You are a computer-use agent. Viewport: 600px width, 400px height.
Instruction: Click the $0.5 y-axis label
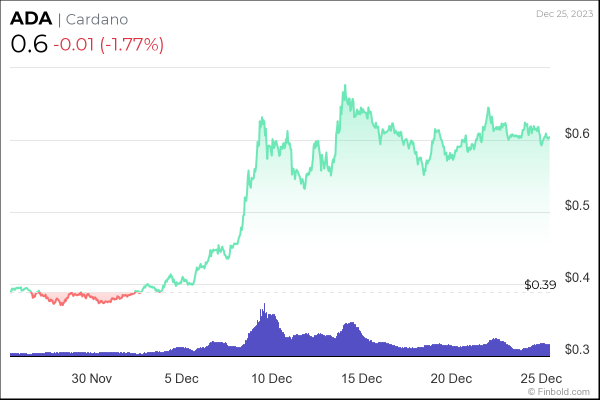(577, 205)
